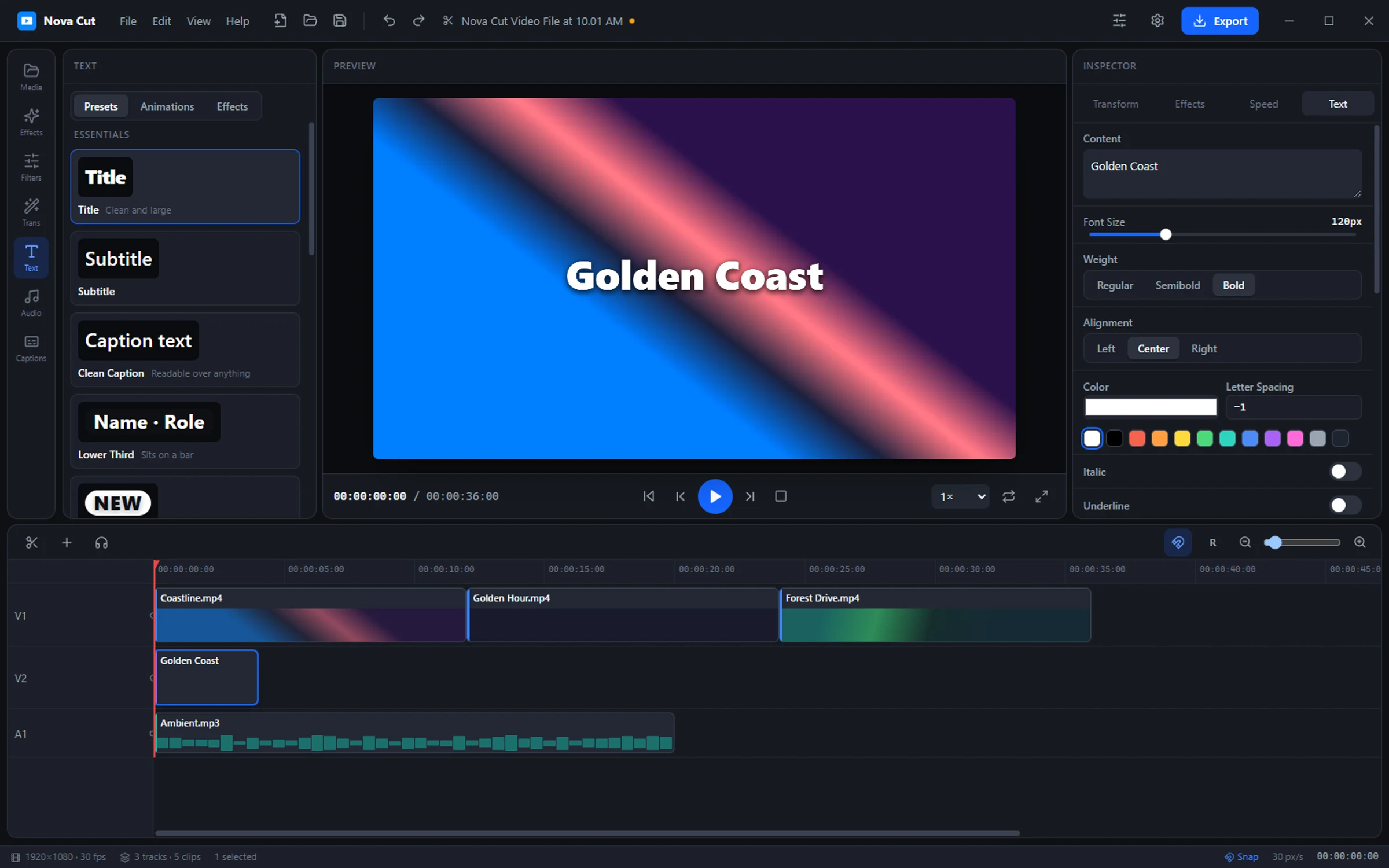This screenshot has height=868, width=1389.
Task: Pick the orange color swatch
Action: pyautogui.click(x=1159, y=439)
